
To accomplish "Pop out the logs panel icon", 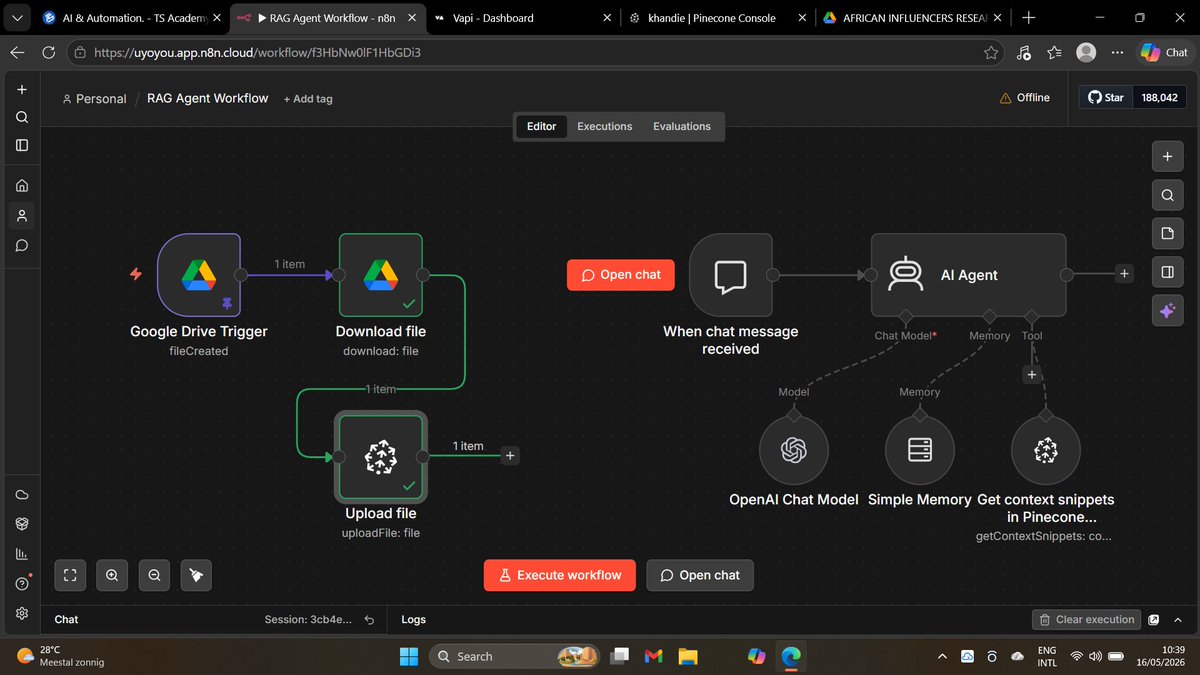I will point(1154,620).
